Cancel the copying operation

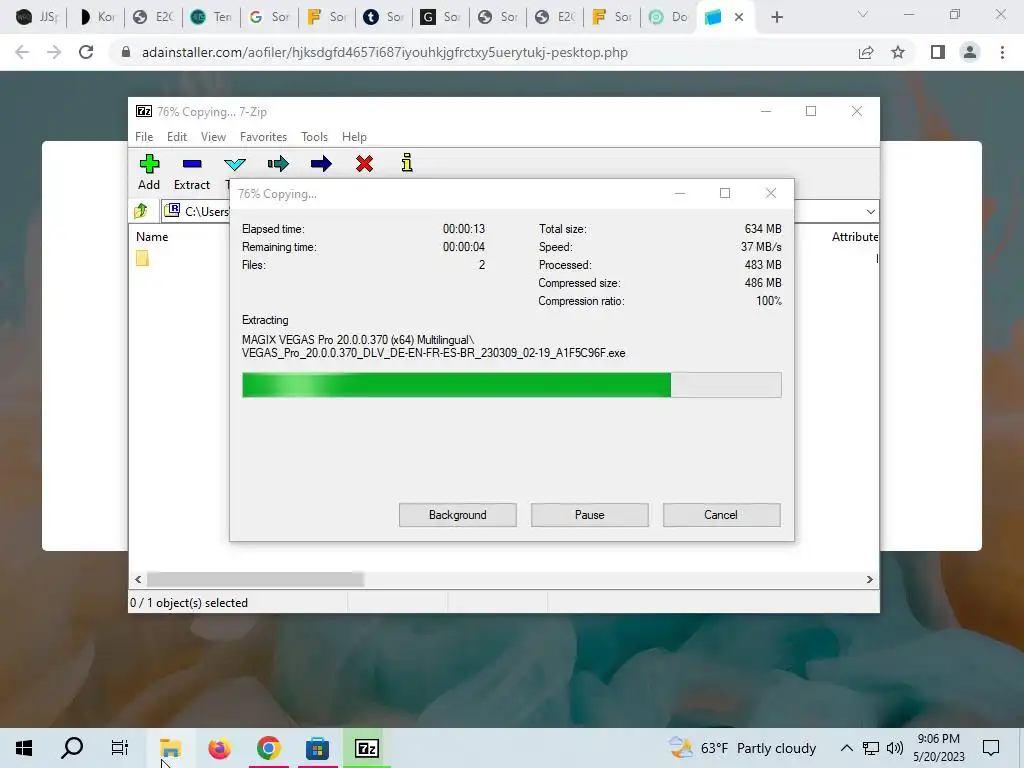(721, 515)
